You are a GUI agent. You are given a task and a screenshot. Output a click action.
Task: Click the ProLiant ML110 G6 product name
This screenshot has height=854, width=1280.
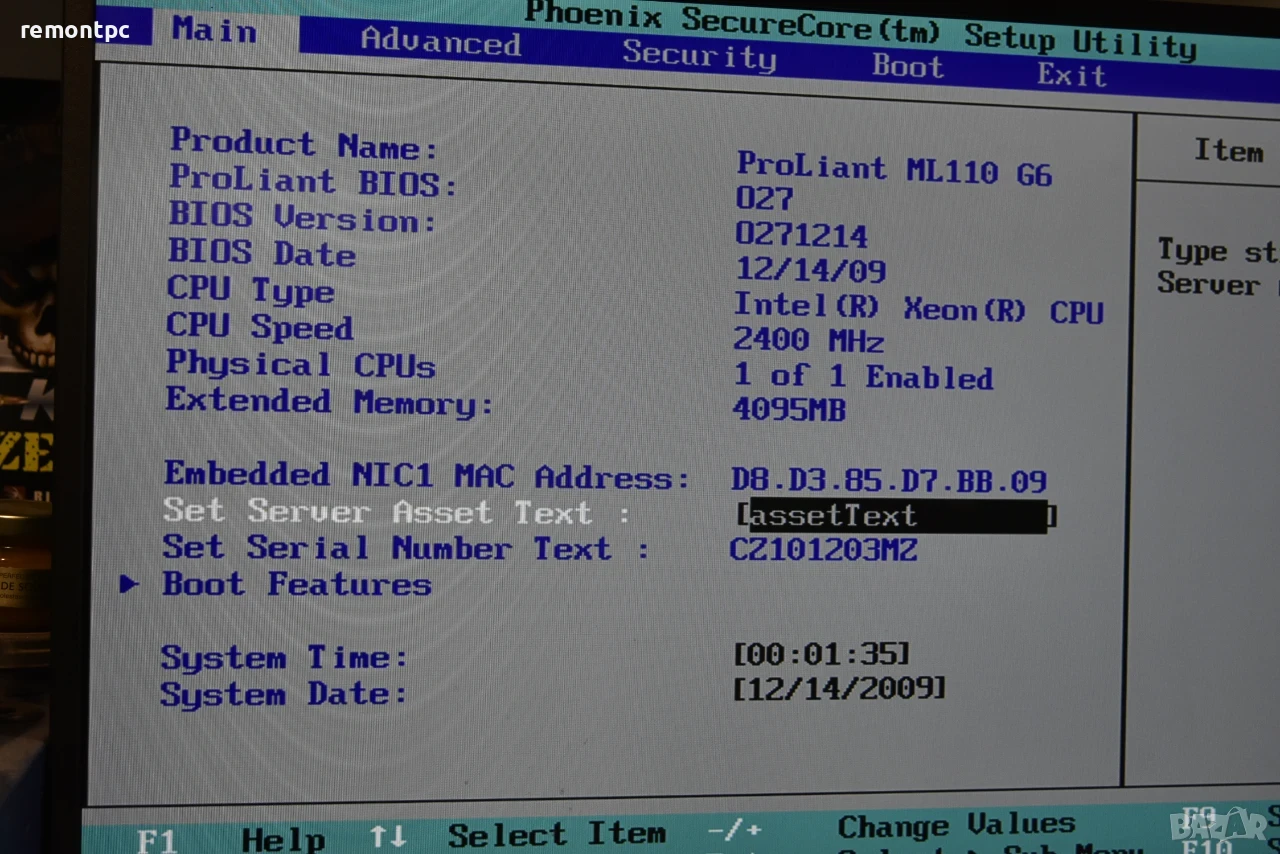click(x=894, y=169)
